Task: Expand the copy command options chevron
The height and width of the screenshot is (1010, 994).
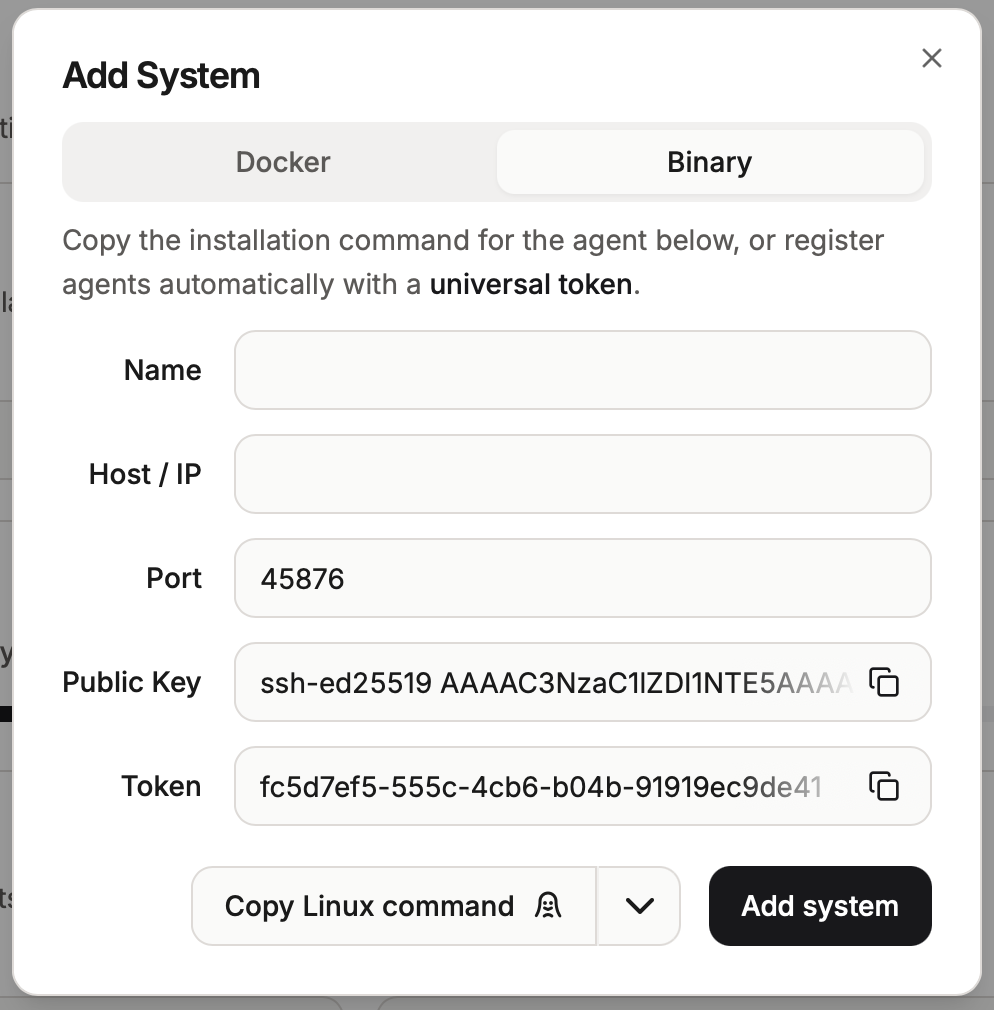Action: coord(639,906)
